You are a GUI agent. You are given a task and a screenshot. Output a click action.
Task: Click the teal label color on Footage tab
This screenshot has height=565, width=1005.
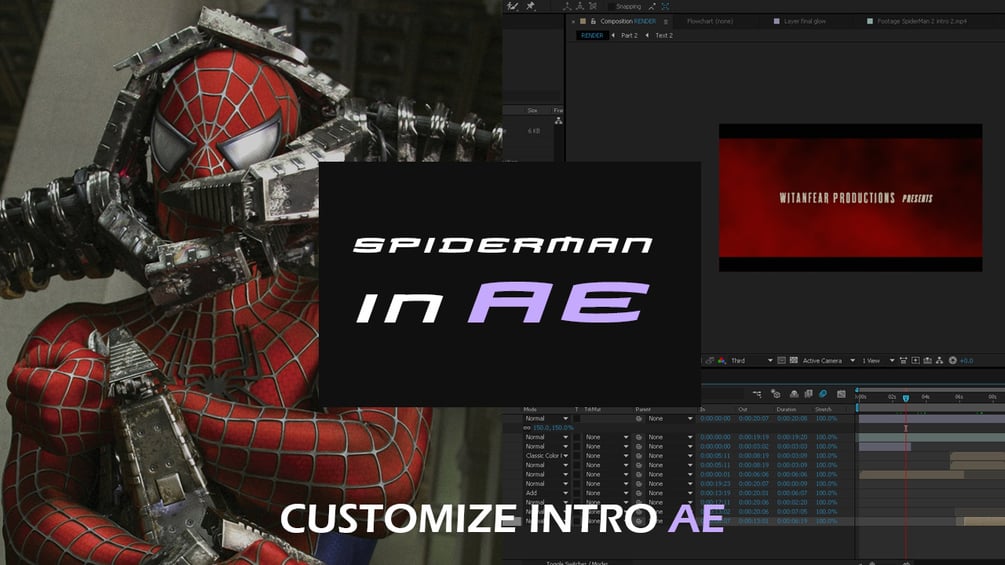click(x=870, y=21)
